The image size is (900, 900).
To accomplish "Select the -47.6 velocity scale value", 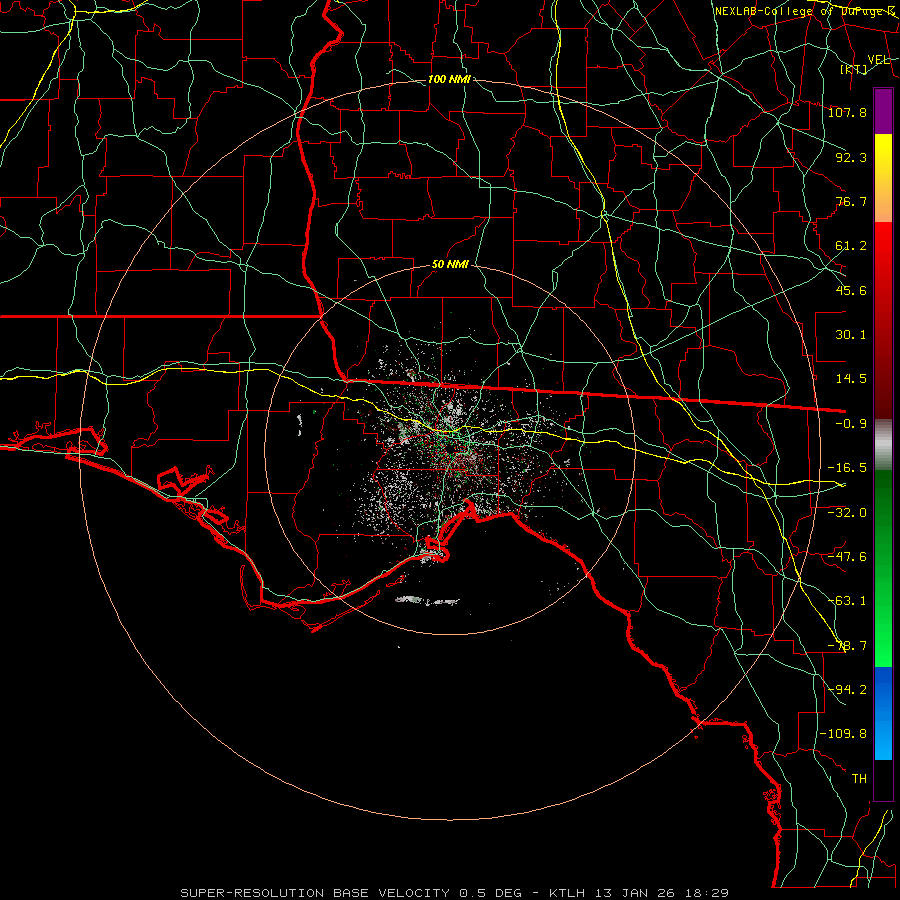I will pos(847,556).
